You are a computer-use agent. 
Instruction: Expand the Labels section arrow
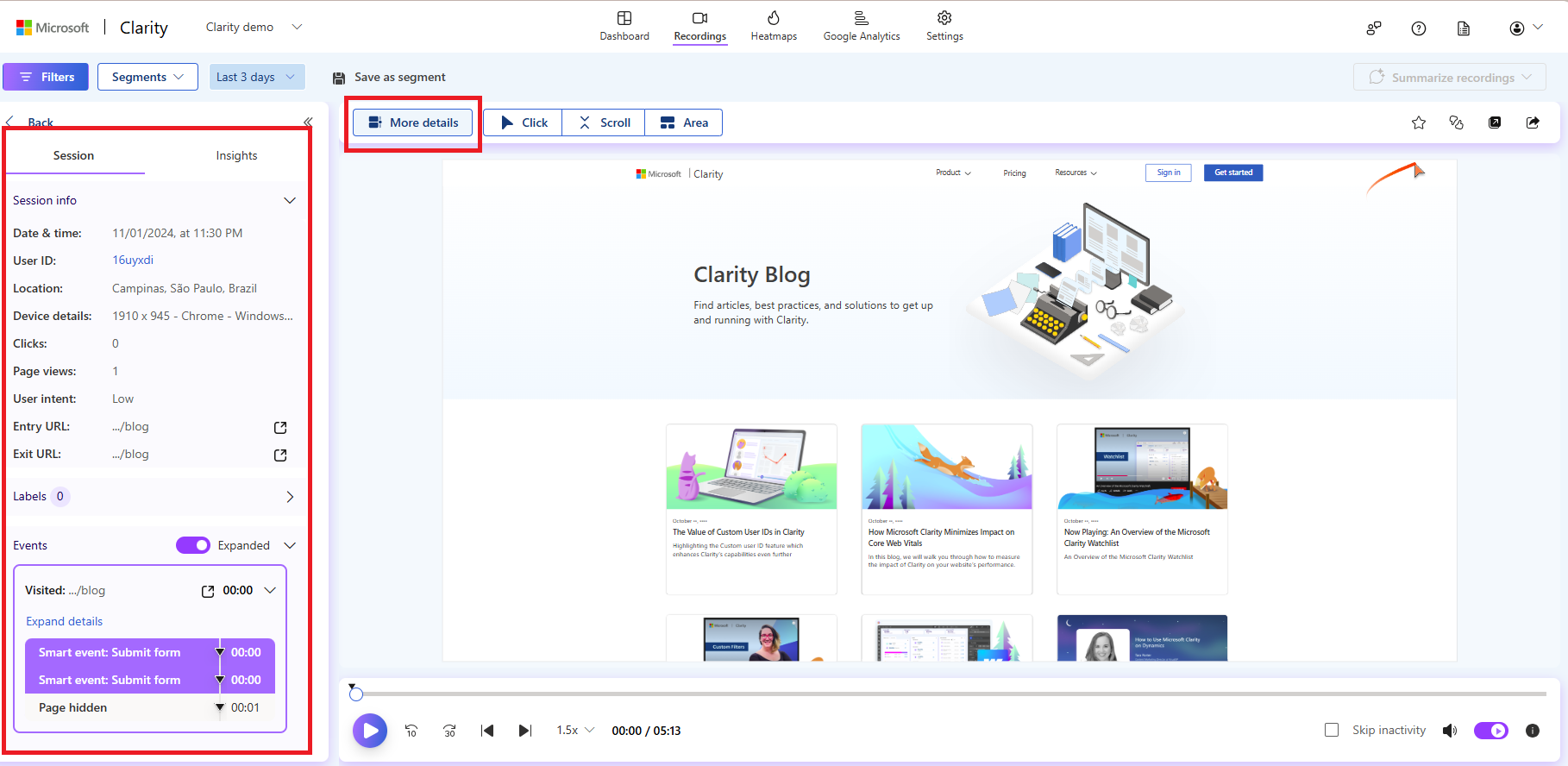pos(290,497)
